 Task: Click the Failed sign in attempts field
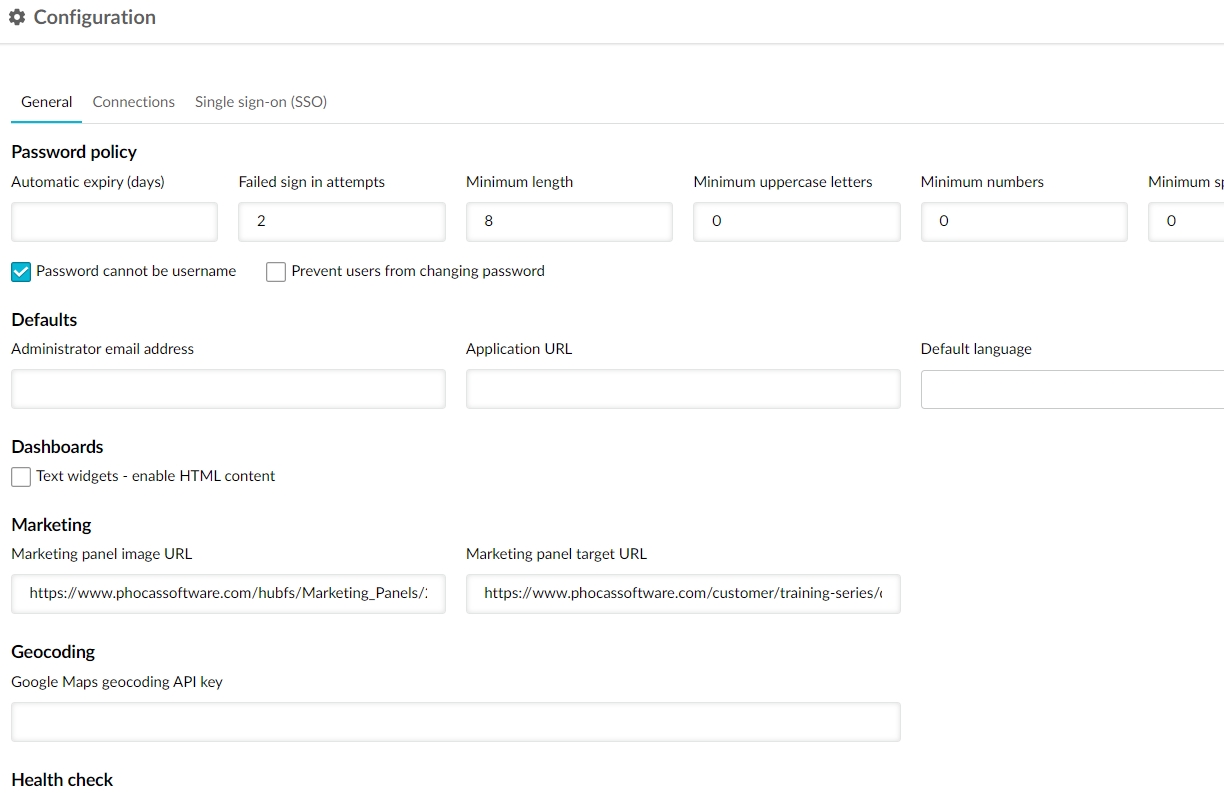[x=341, y=221]
